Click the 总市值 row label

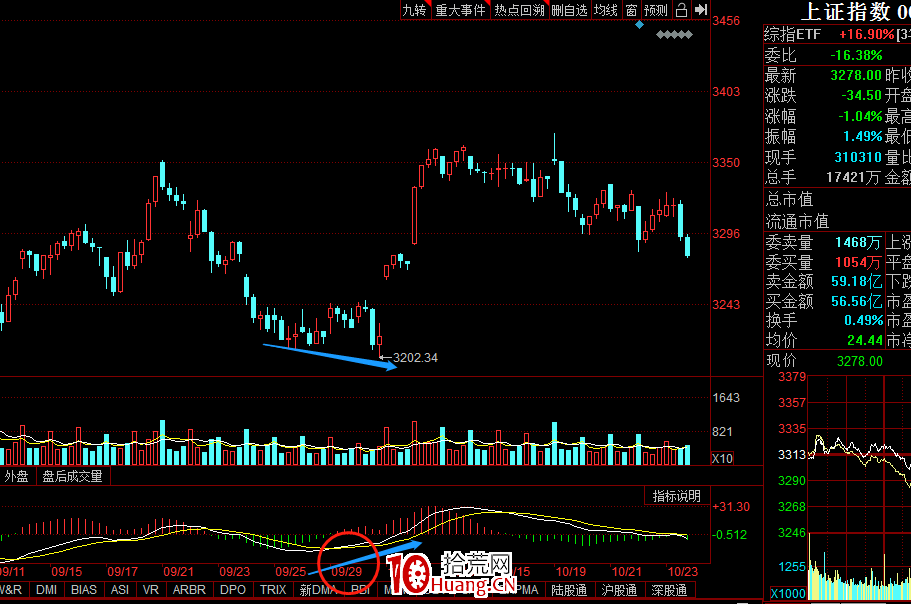(789, 200)
